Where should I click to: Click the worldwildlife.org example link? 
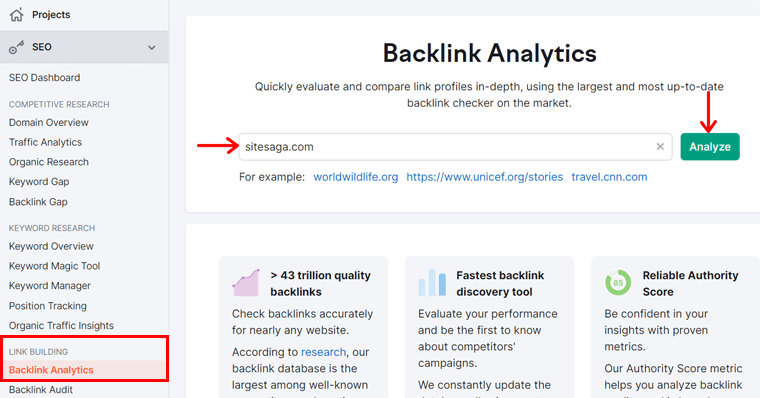356,177
